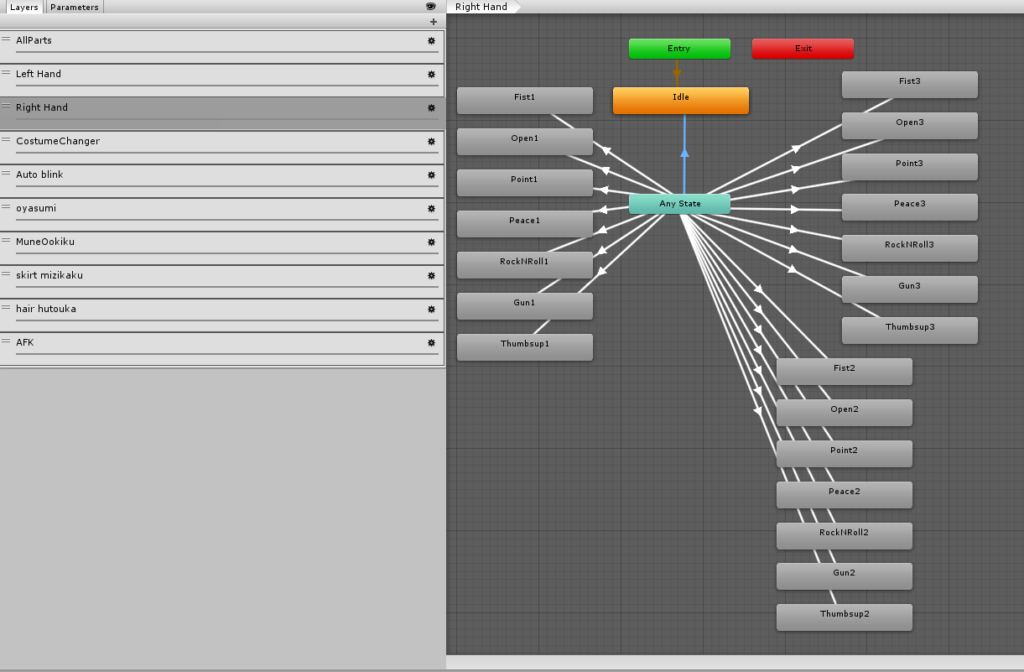Click the gear icon on CostumeChanger layer

pyautogui.click(x=431, y=141)
